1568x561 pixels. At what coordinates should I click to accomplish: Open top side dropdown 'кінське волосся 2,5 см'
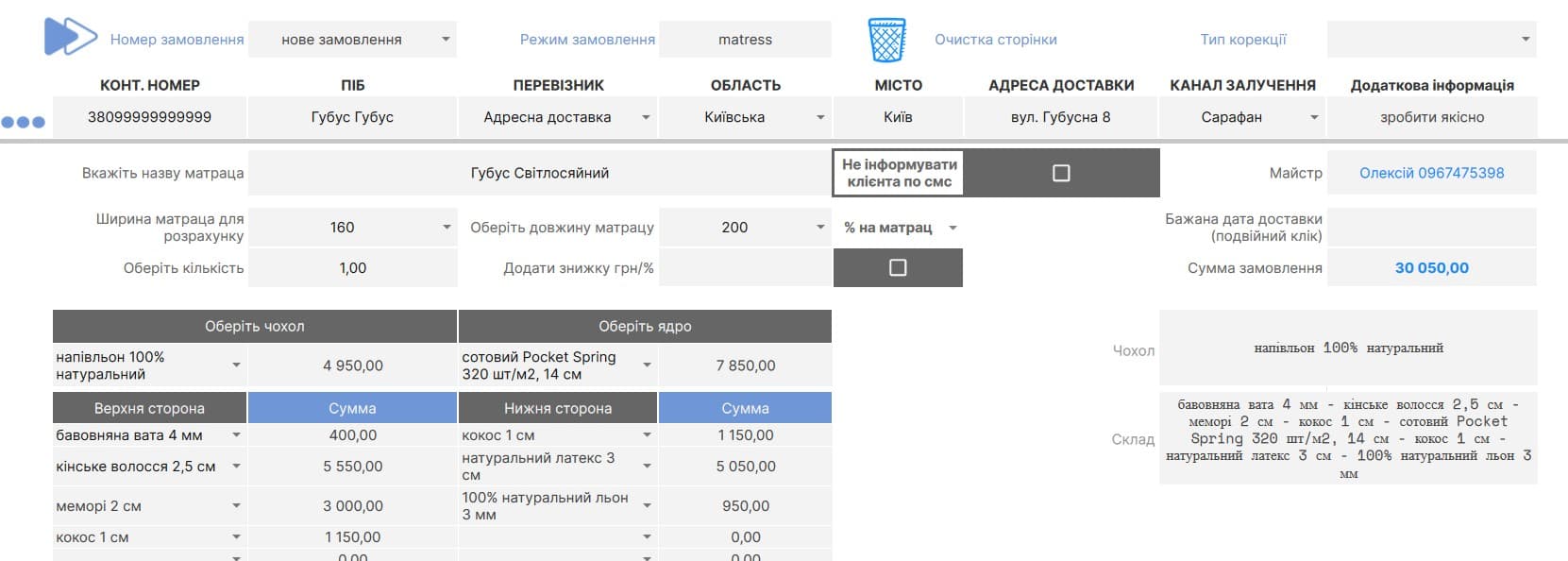(x=236, y=467)
